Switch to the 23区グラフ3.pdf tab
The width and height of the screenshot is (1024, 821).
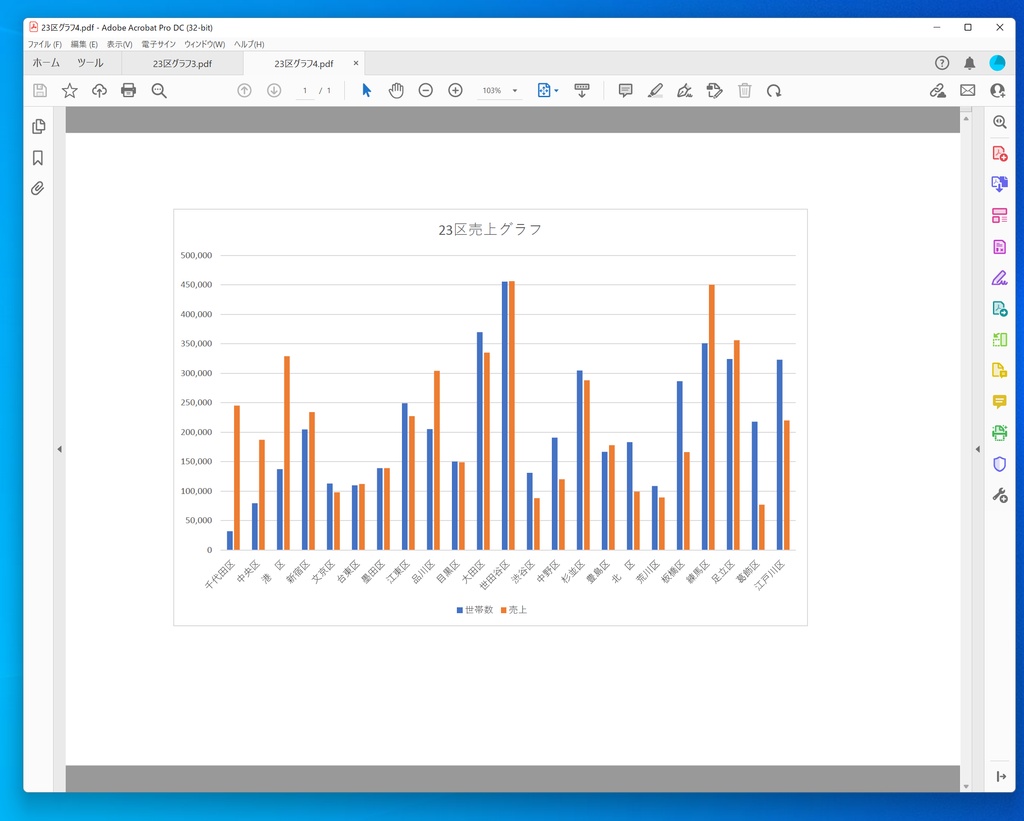coord(182,63)
